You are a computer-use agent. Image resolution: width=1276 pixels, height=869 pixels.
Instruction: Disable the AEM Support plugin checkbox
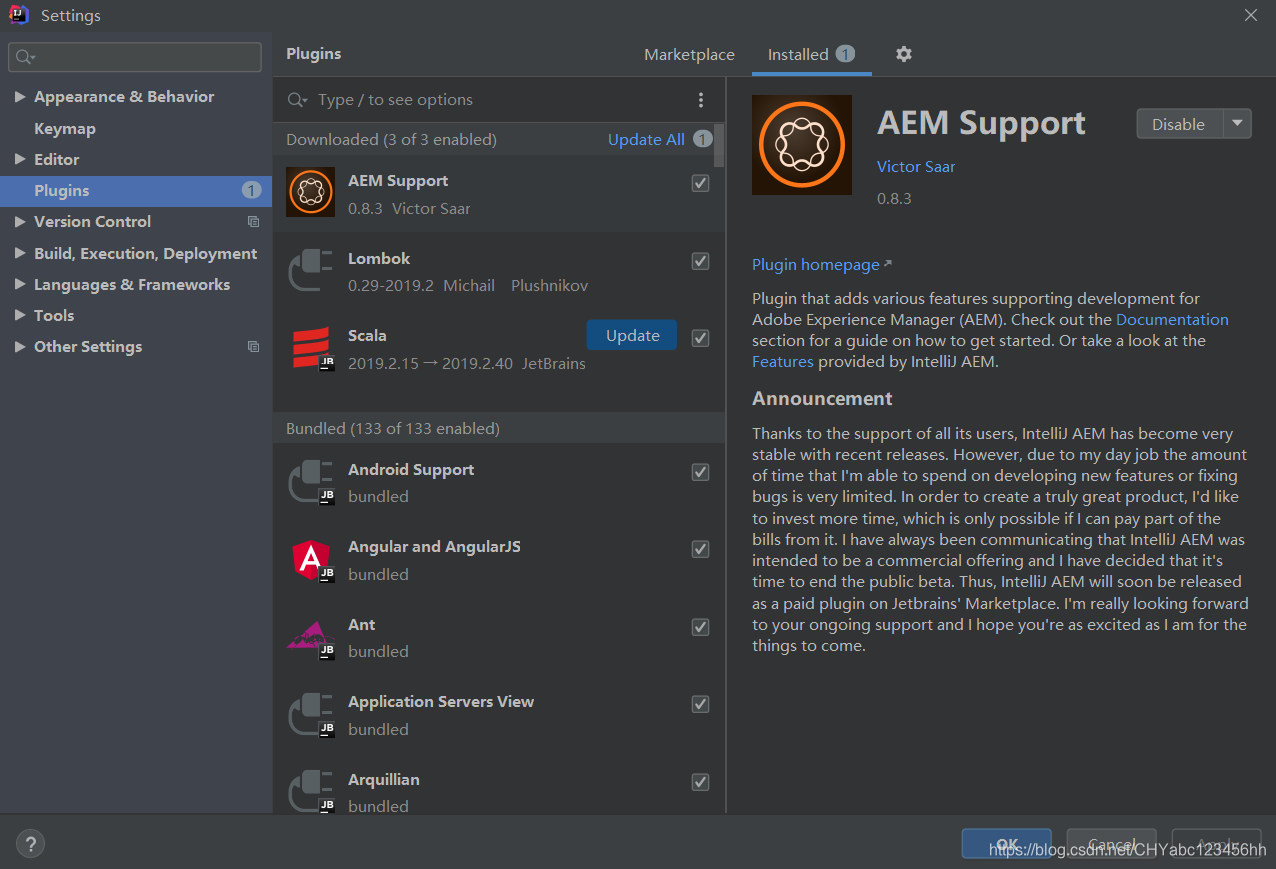point(701,183)
